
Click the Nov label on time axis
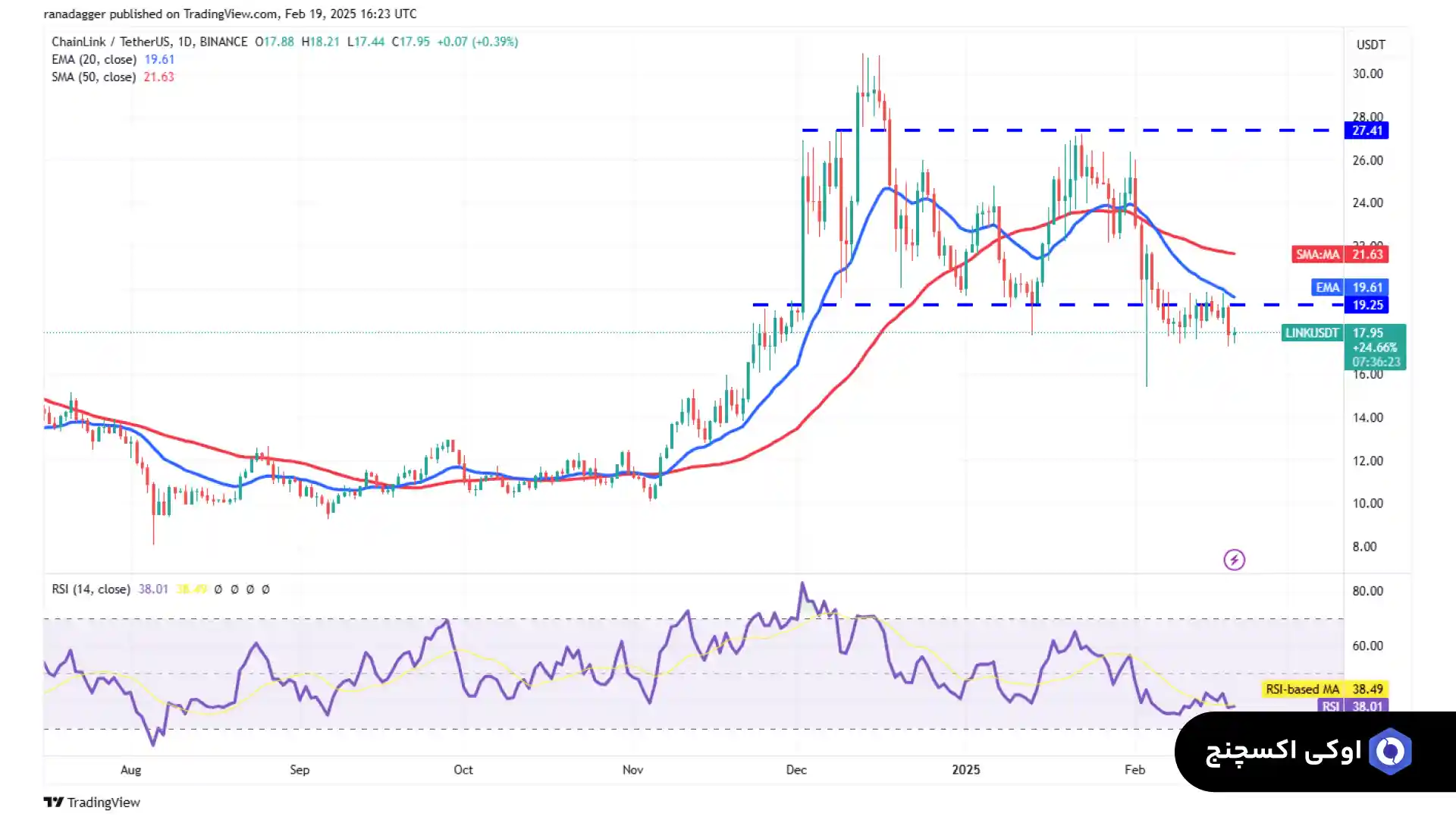click(632, 769)
